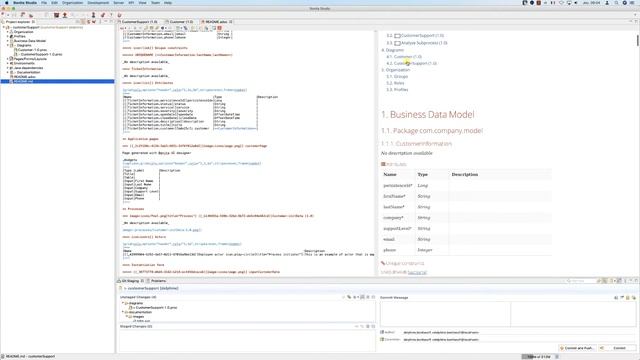Open the Help menu
This screenshot has height=360, width=640.
(168, 2)
